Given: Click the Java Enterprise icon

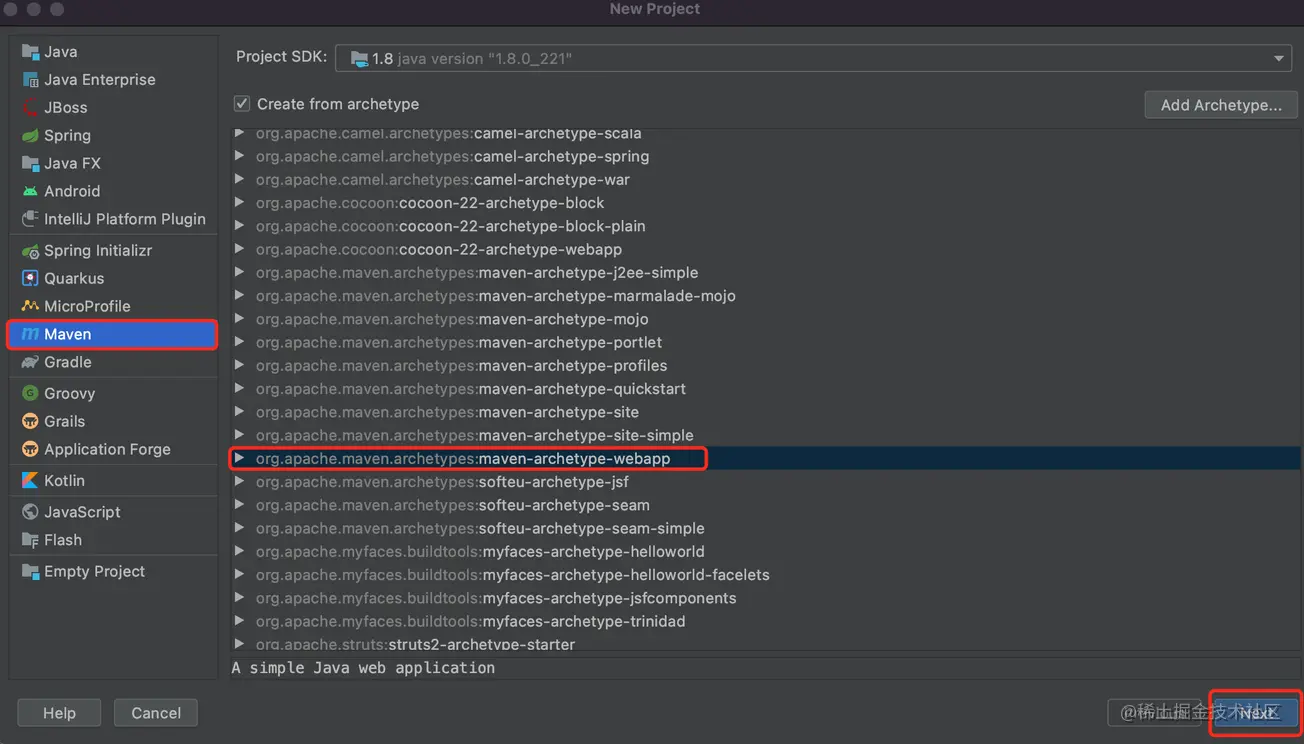Looking at the screenshot, I should pyautogui.click(x=30, y=80).
